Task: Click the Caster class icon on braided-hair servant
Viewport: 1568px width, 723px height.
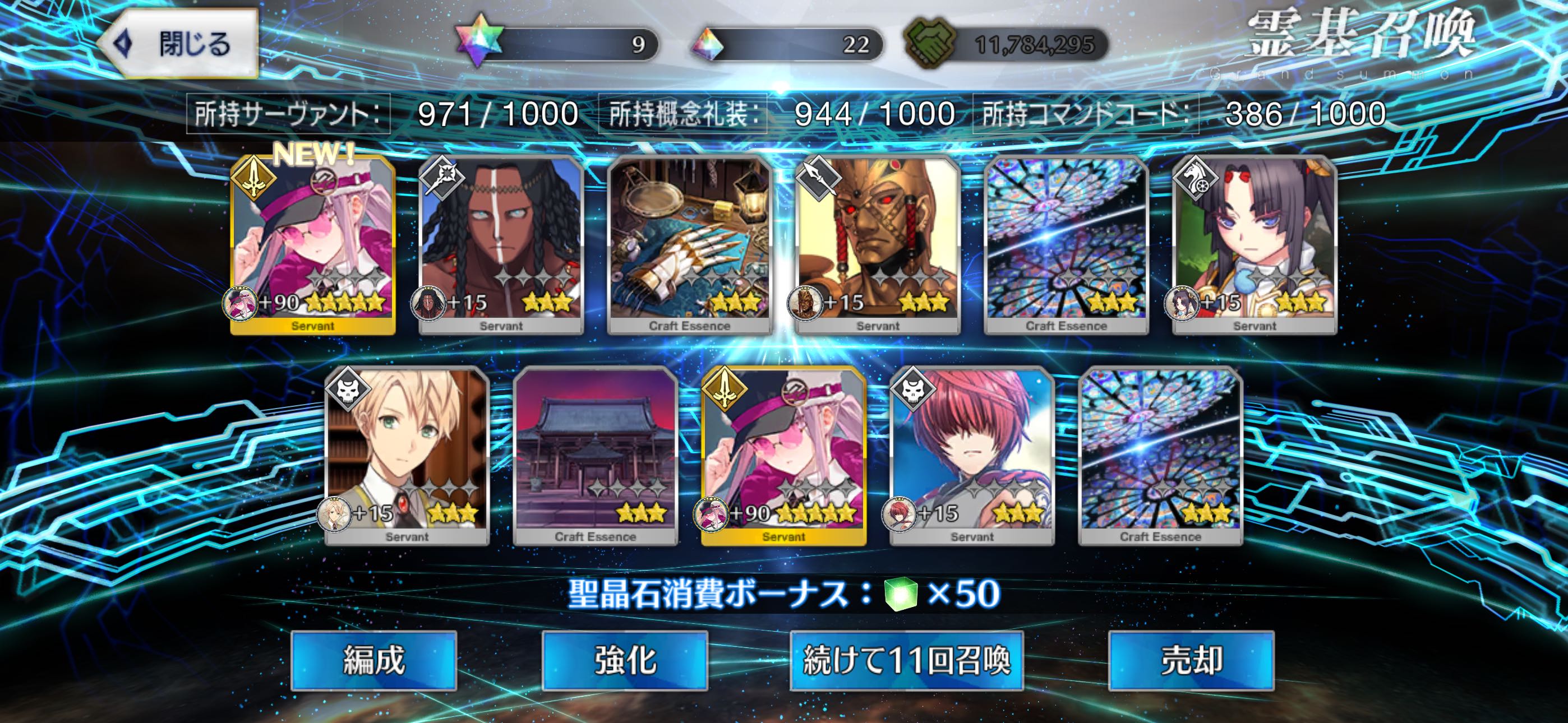Action: [442, 177]
